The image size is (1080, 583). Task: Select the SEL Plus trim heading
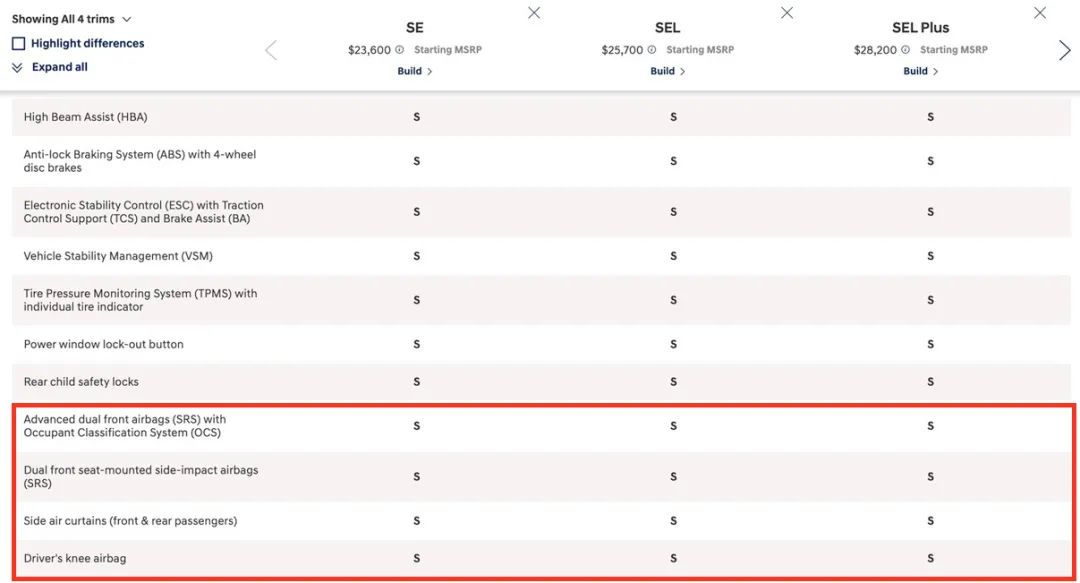click(920, 28)
